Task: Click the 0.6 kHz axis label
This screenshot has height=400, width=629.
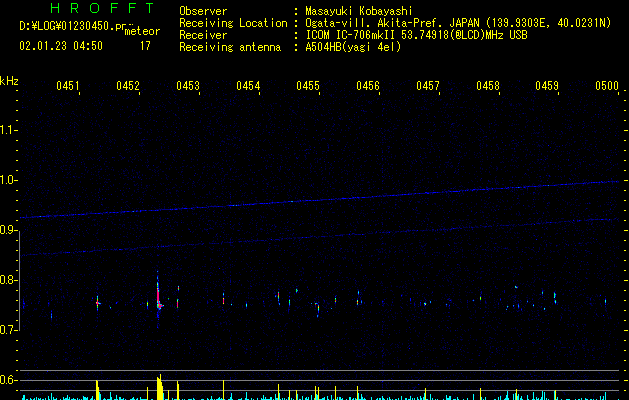Action: pos(9,380)
